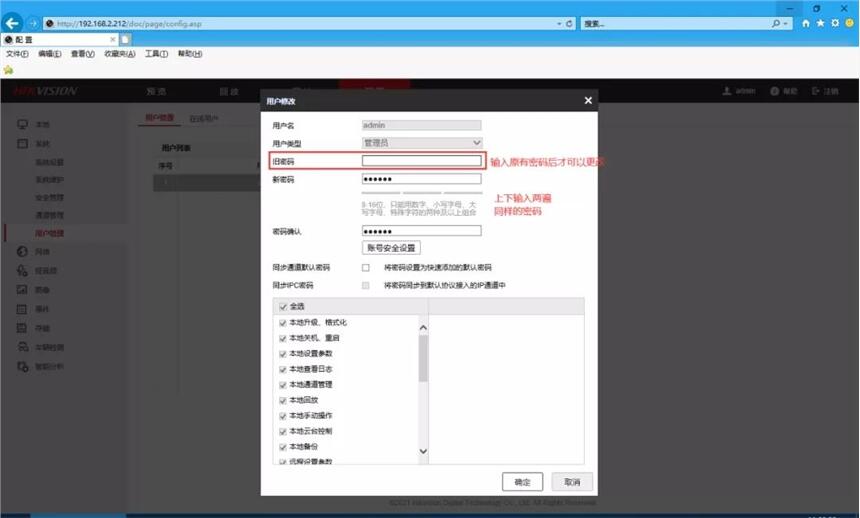Click the browser back arrow button
This screenshot has height=518, width=860.
click(13, 23)
